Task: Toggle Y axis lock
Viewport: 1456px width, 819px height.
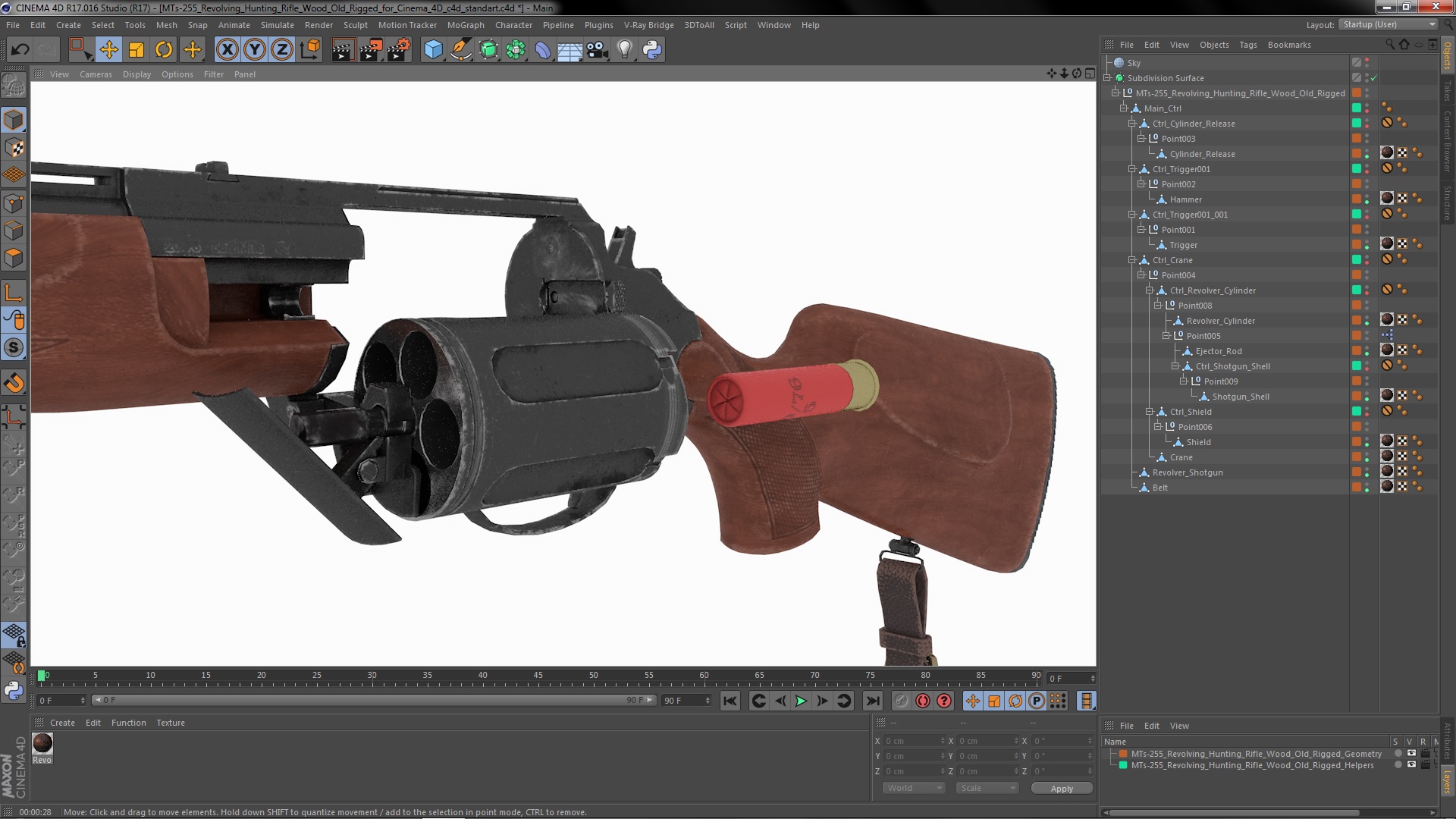Action: coord(255,50)
